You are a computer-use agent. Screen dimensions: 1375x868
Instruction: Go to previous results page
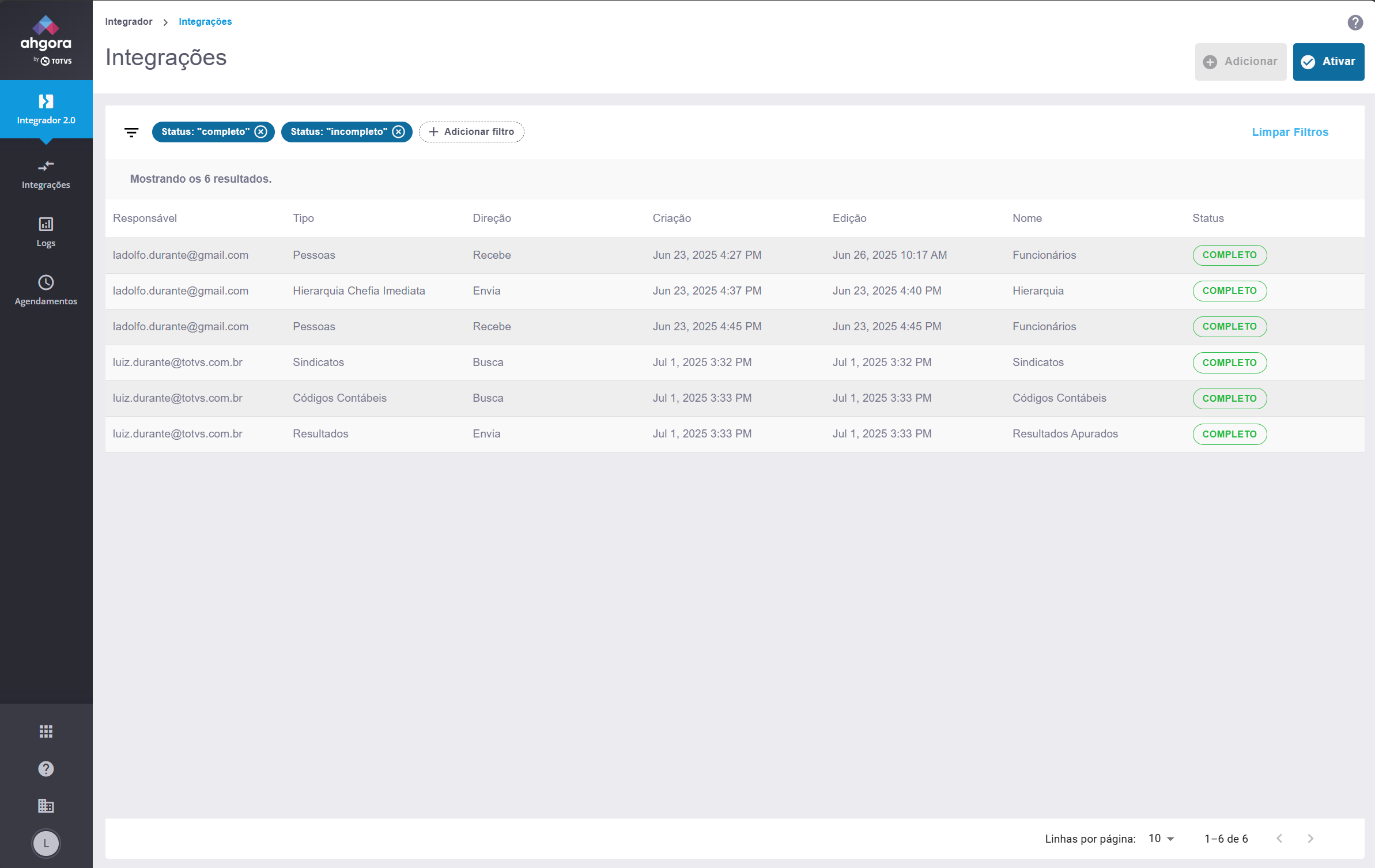pyautogui.click(x=1279, y=839)
